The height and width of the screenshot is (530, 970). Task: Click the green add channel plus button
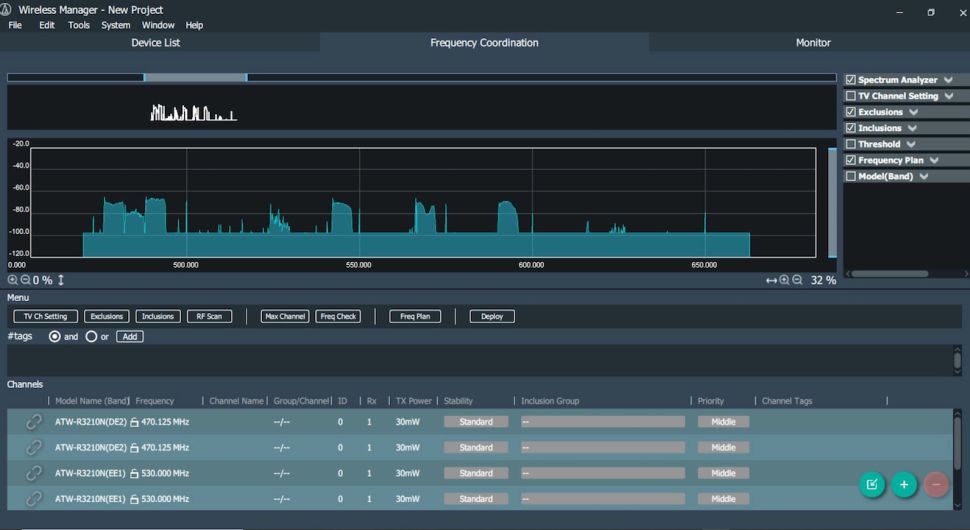(x=904, y=485)
